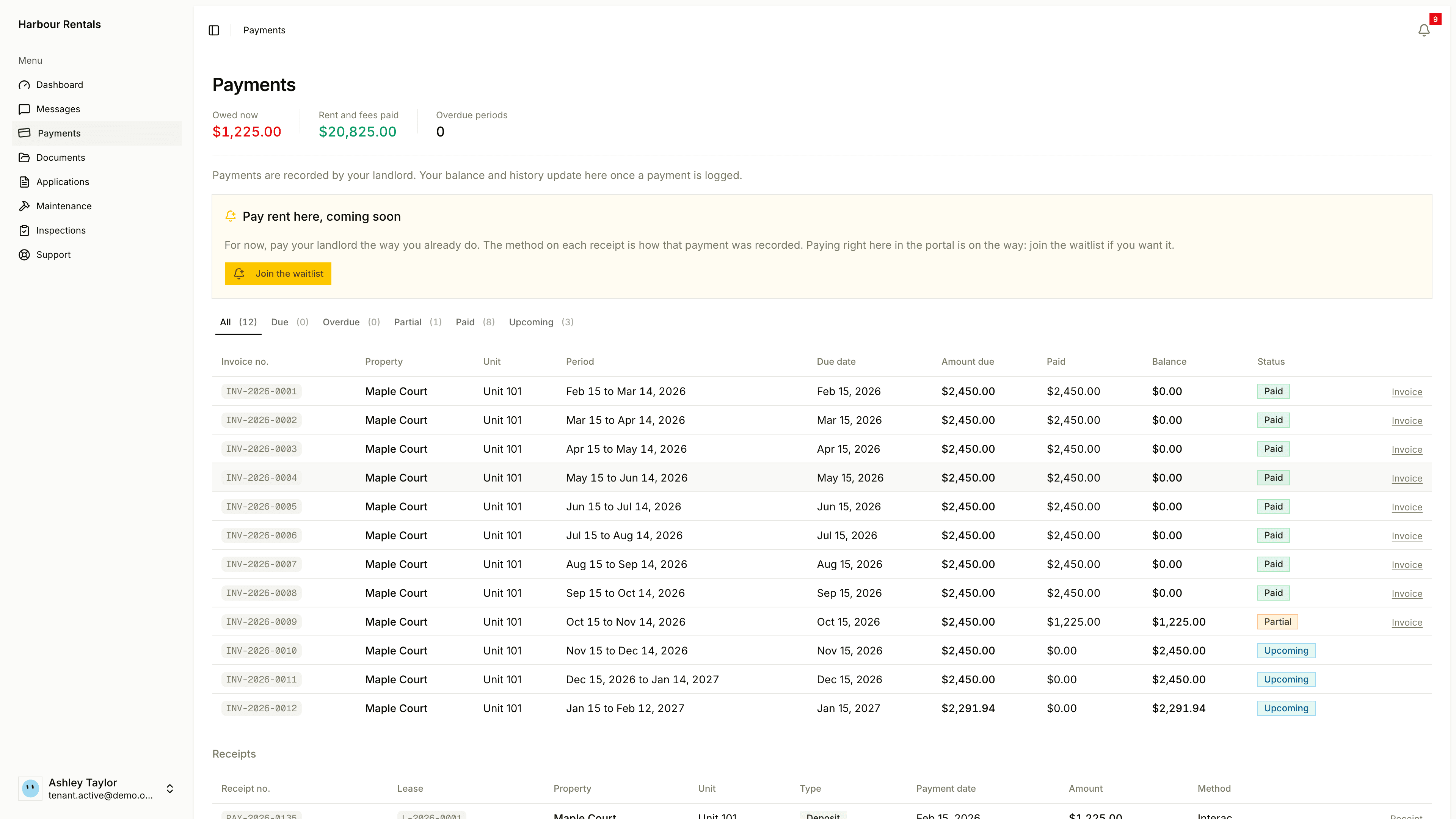The height and width of the screenshot is (819, 1456).
Task: Click the $2,291.94 balance cell
Action: click(1178, 708)
